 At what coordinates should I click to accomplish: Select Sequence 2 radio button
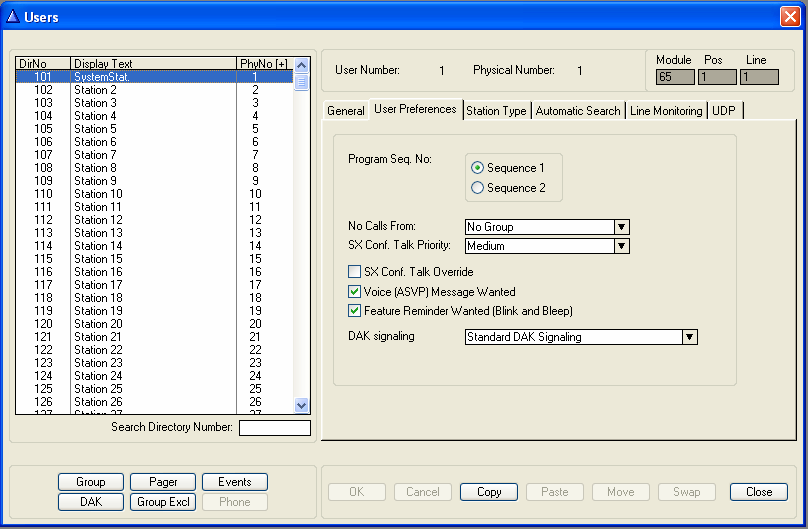(478, 187)
